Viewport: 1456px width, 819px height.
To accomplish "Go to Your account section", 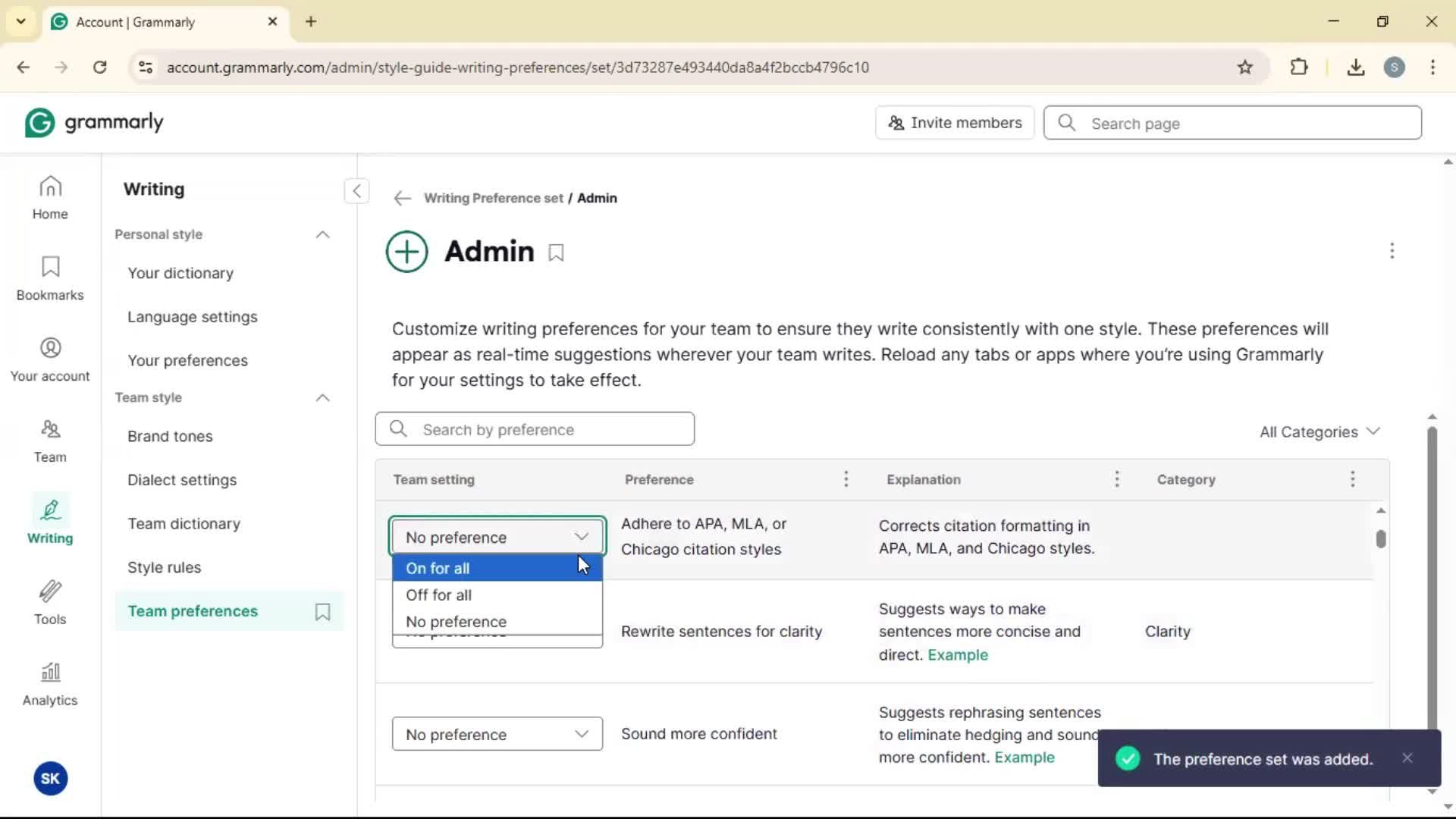I will coord(50,360).
